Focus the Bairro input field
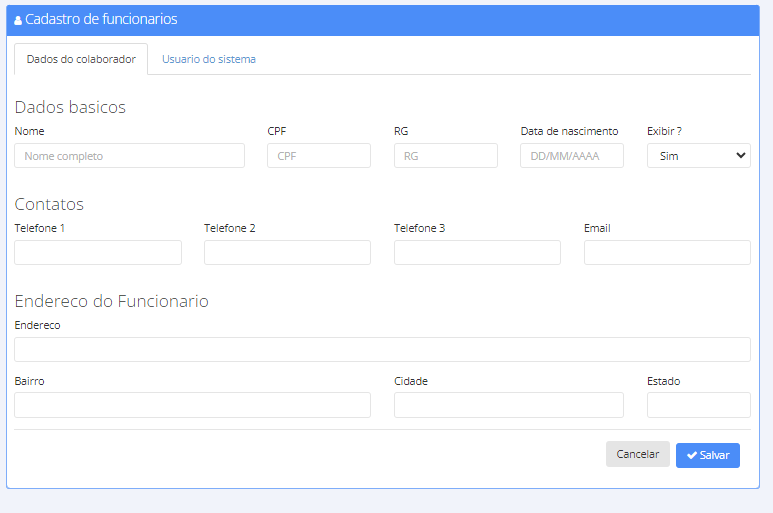Image resolution: width=773 pixels, height=513 pixels. 192,405
